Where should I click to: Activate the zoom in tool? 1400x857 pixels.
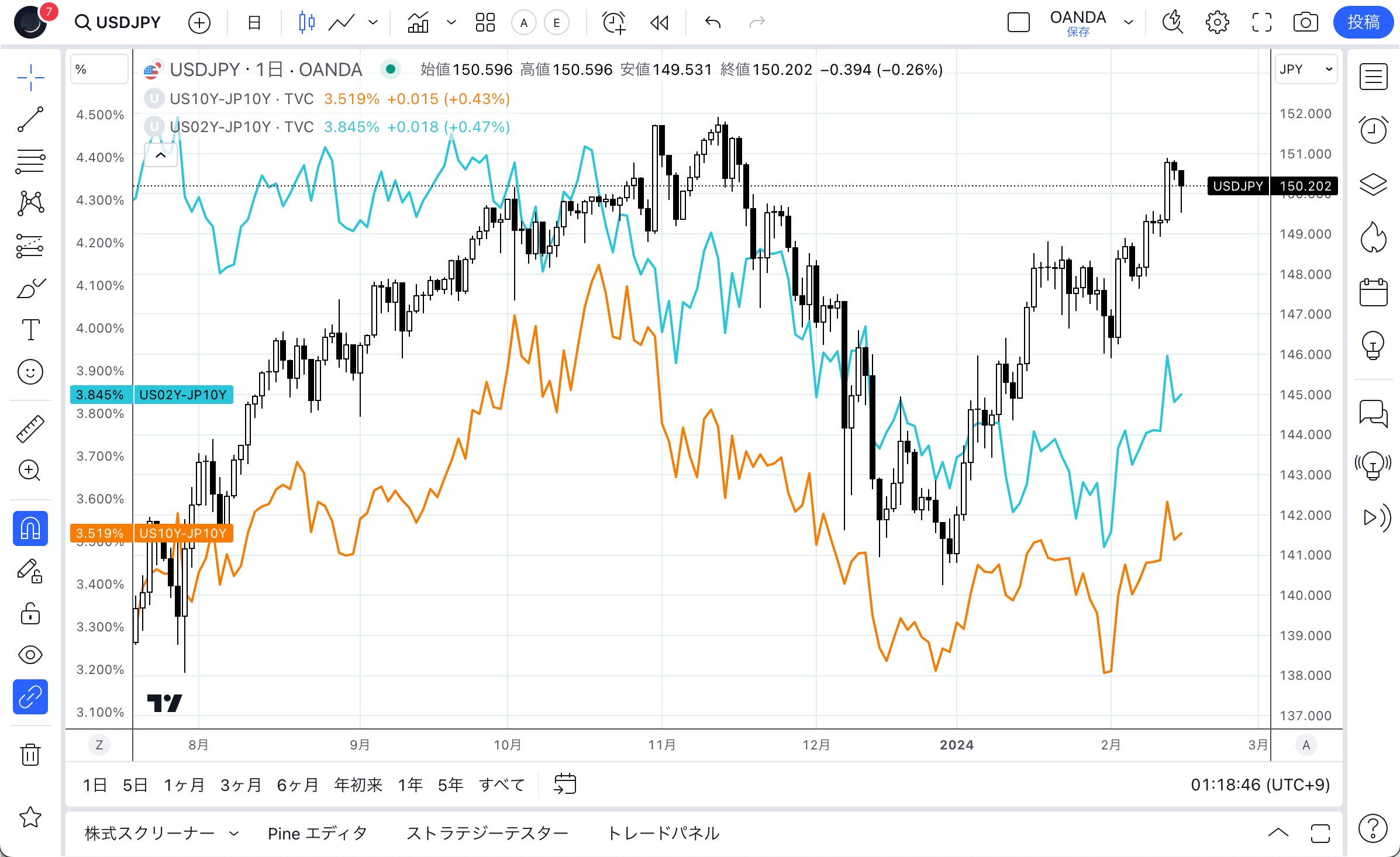coord(30,471)
